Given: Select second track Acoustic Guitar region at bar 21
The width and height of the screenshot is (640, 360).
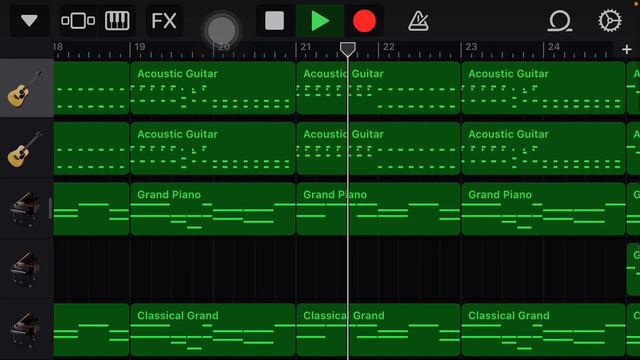Looking at the screenshot, I should tap(378, 148).
